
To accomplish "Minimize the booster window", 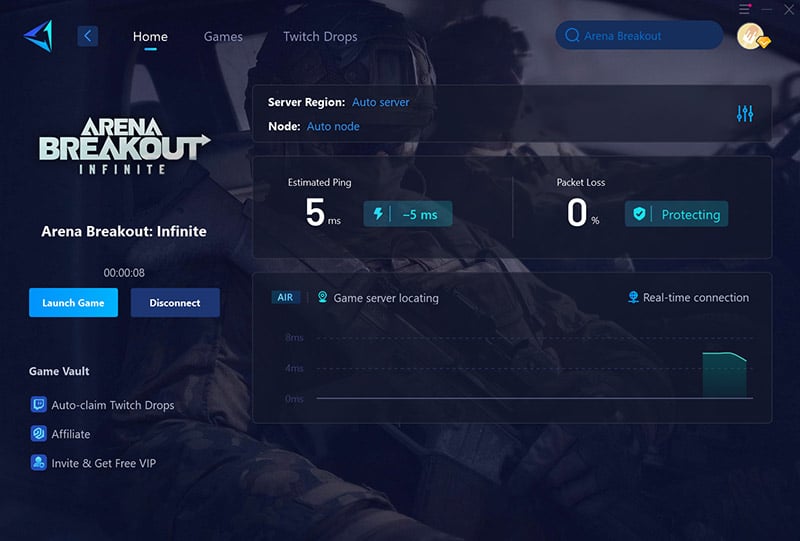I will click(766, 9).
